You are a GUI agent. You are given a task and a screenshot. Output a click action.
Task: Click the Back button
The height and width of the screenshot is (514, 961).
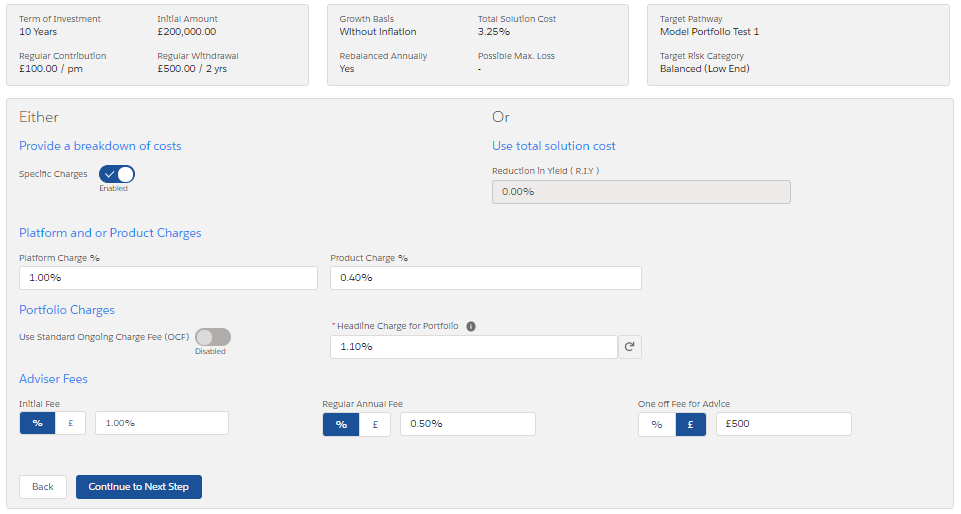click(43, 487)
